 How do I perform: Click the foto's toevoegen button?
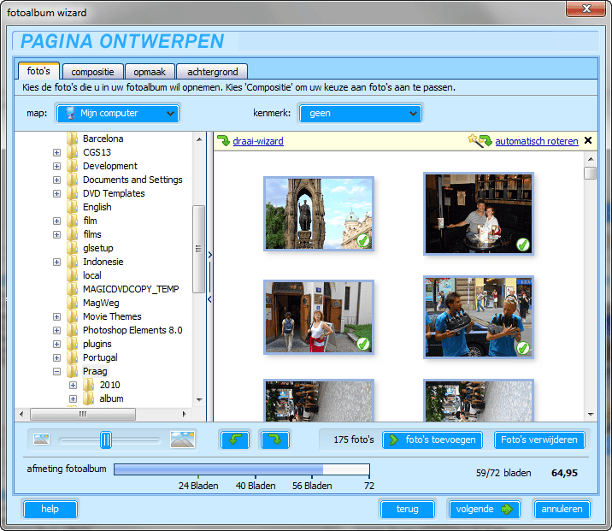coord(432,440)
